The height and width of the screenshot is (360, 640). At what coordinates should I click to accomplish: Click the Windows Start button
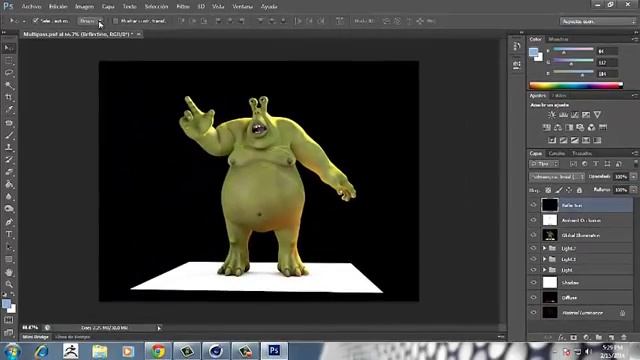[12, 351]
